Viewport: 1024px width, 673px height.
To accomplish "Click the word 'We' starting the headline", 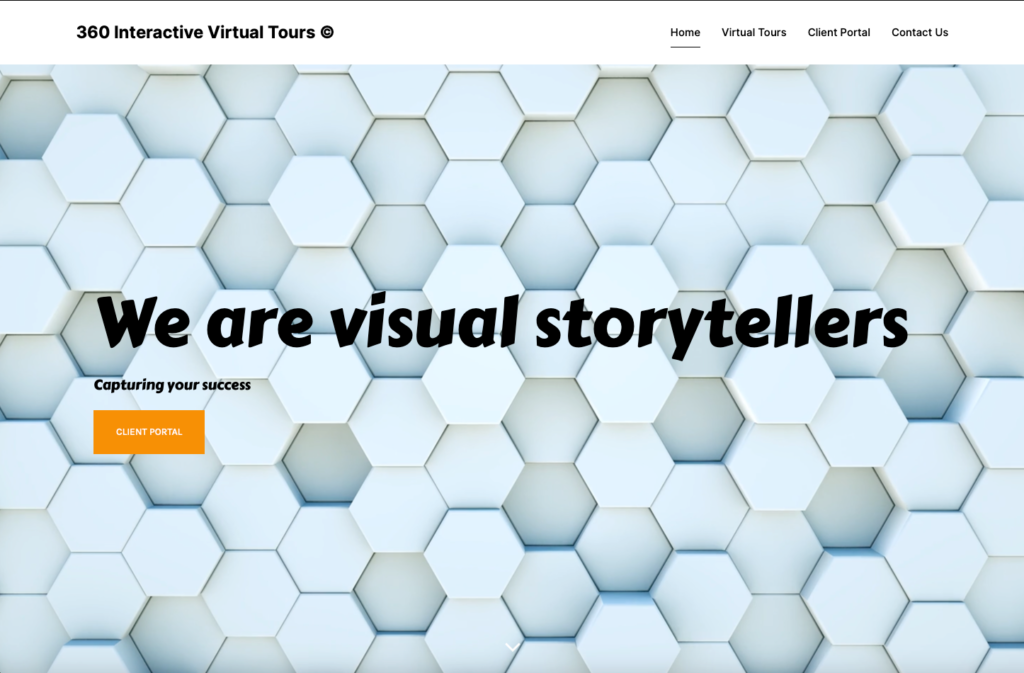I will click(x=145, y=323).
